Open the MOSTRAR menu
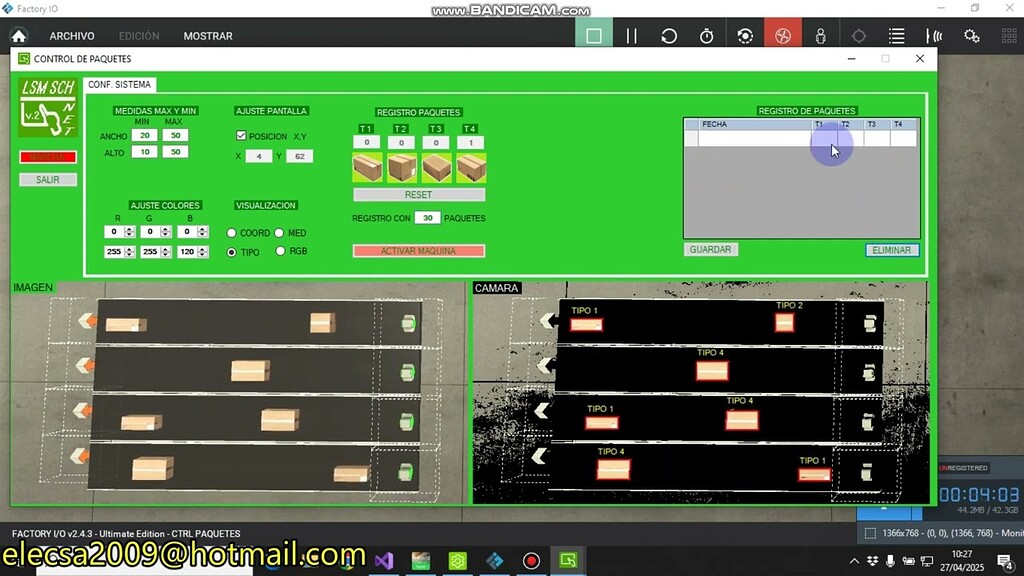The image size is (1024, 576). [208, 35]
